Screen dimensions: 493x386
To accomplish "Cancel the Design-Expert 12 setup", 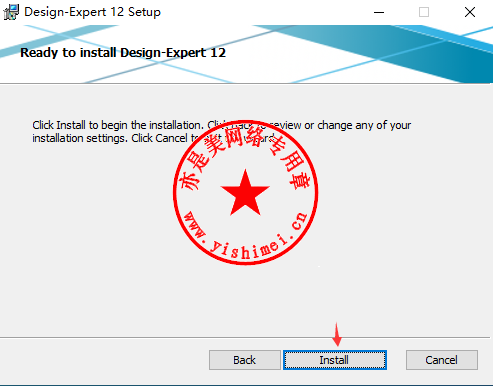I will 442,360.
